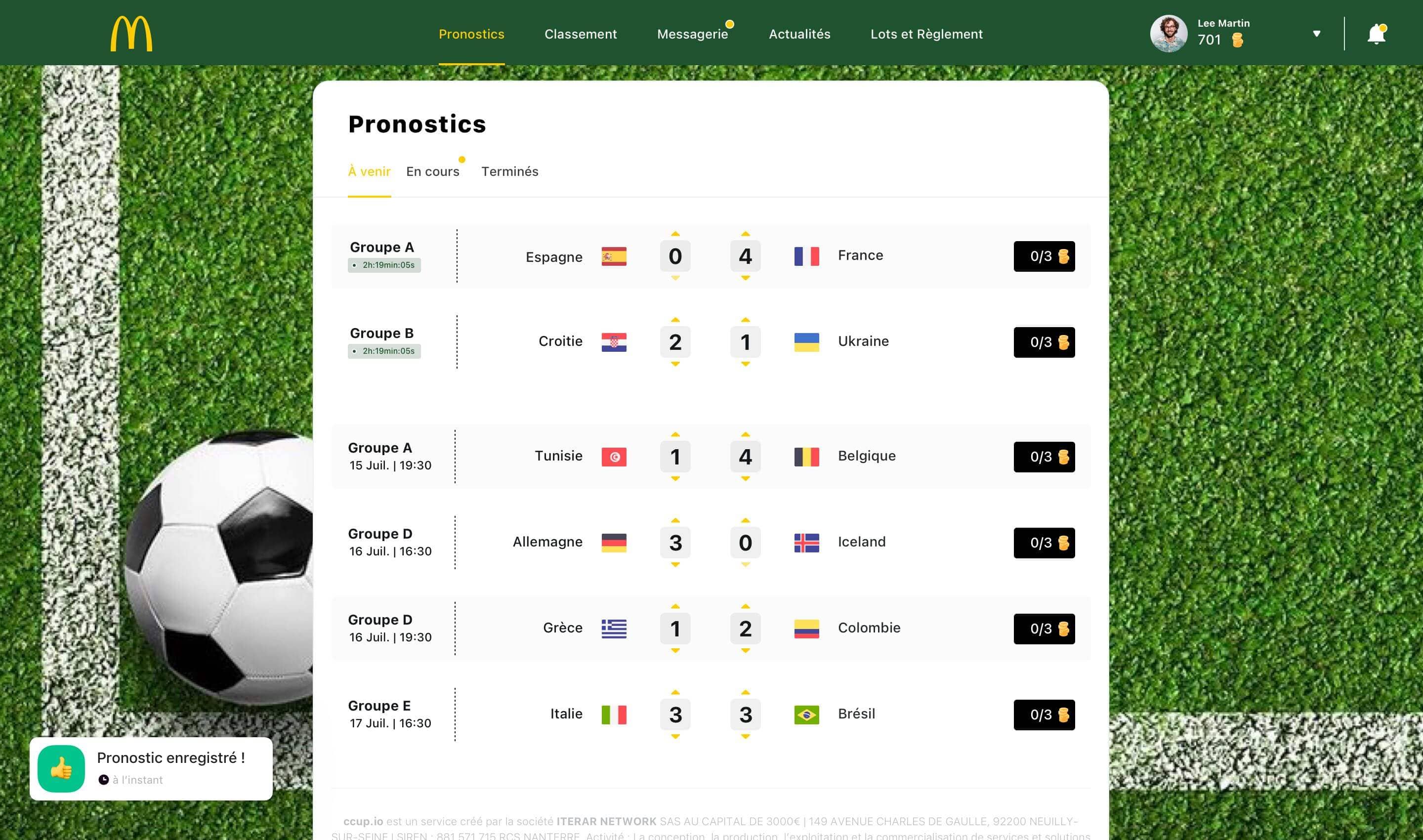The image size is (1423, 840).
Task: Click the 'Messagerie' link with notification dot
Action: [693, 33]
